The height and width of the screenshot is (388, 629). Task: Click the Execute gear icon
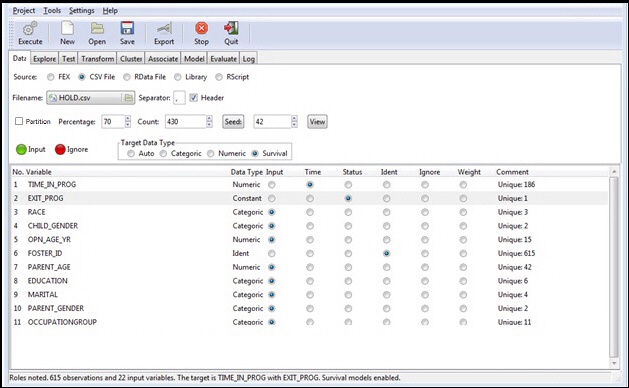click(30, 28)
